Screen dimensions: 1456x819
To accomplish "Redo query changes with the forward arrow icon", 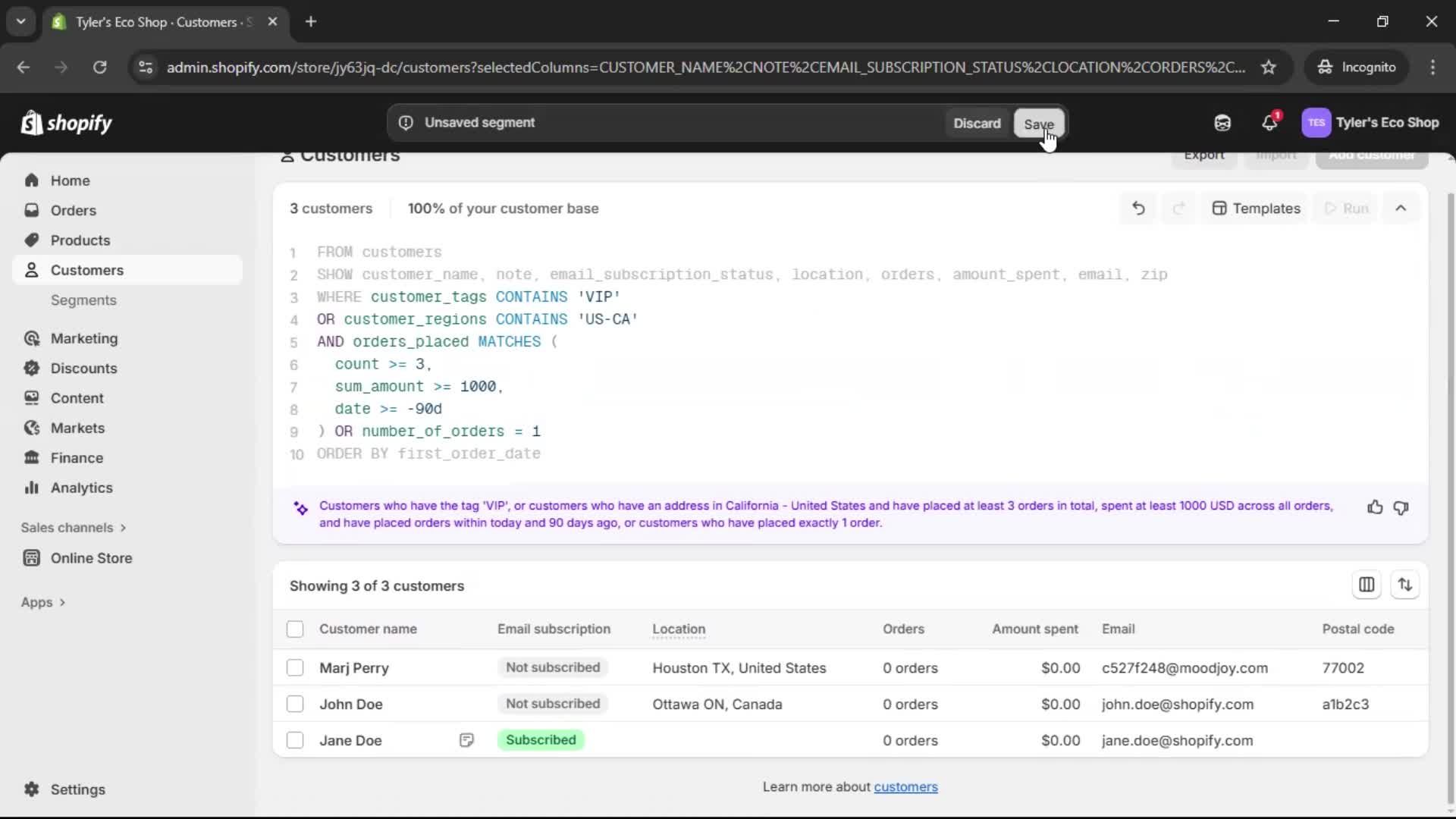I will [1178, 208].
